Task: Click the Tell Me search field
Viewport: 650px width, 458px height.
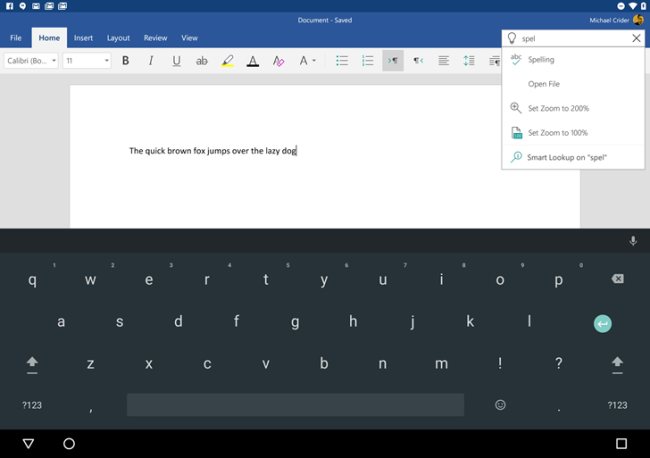Action: coord(574,39)
